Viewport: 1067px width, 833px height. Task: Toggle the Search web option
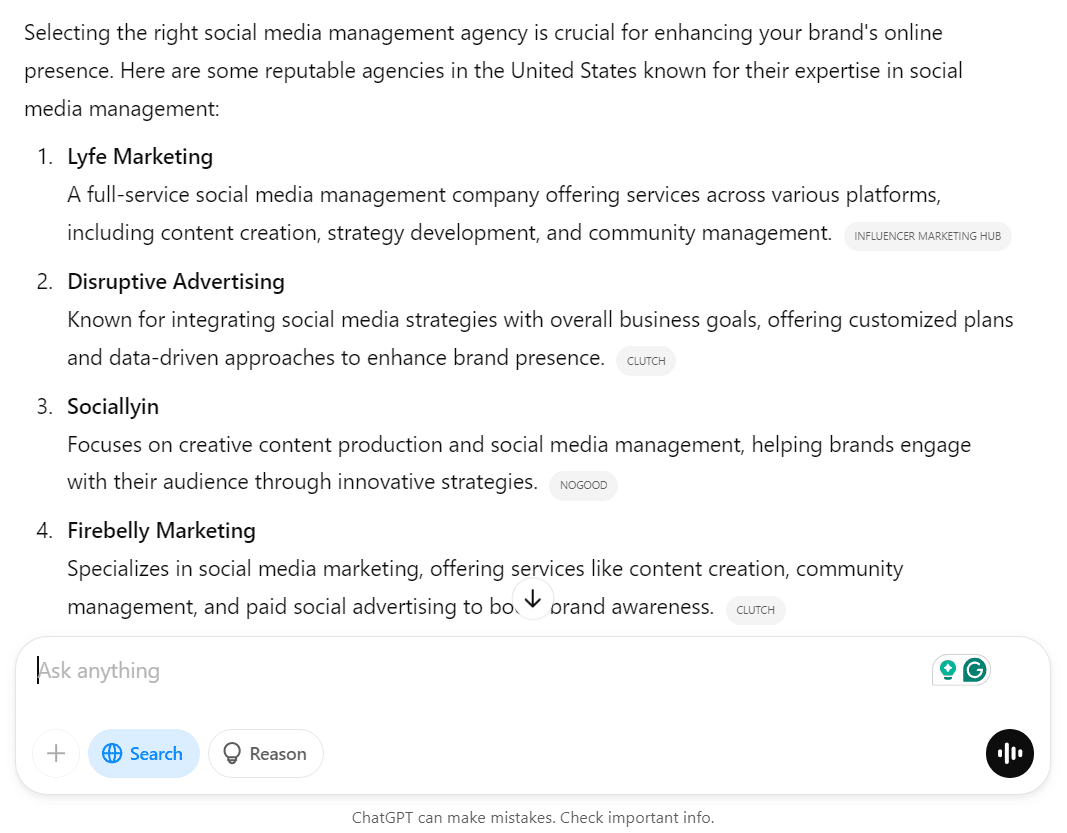[x=144, y=754]
